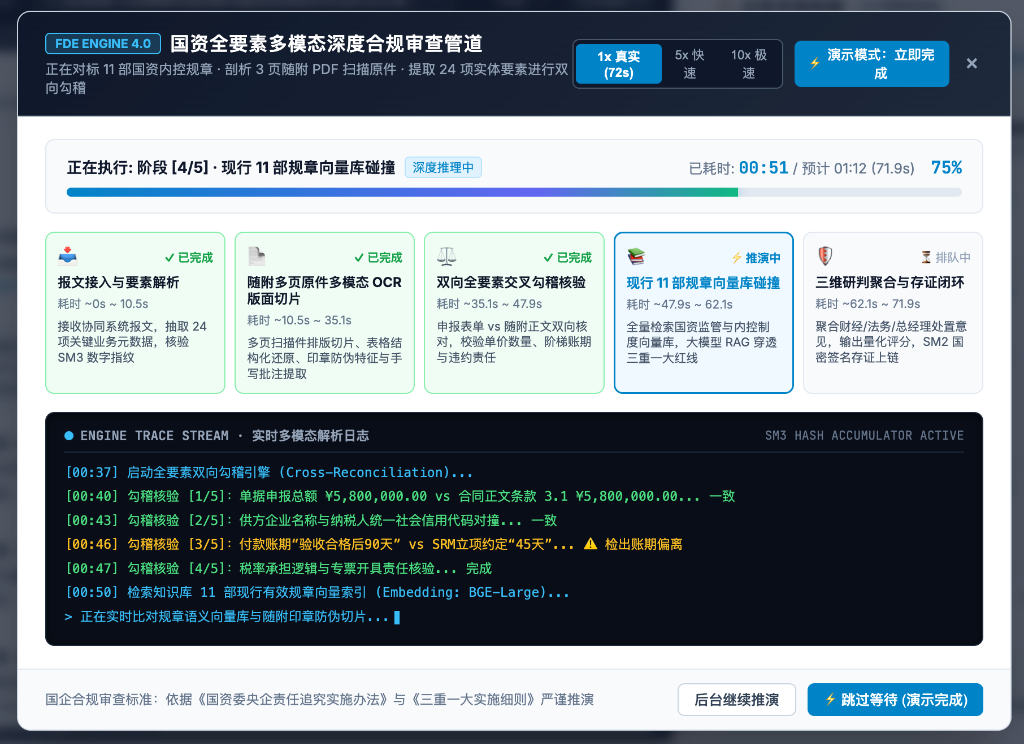The image size is (1024, 744).
Task: Click the shield icon on 三维研判聚合 card
Action: (825, 256)
